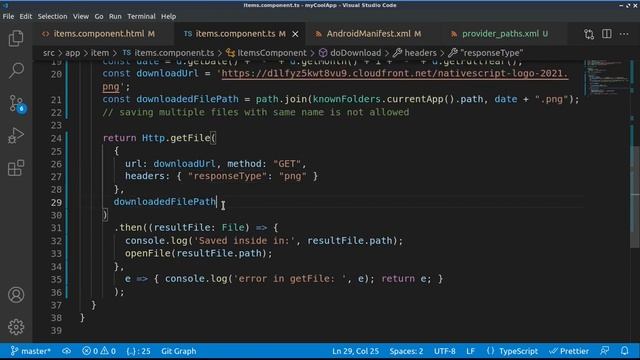Screen dimensions: 640x360
Task: Change indentation via Spaces: 2
Action: [x=406, y=351]
